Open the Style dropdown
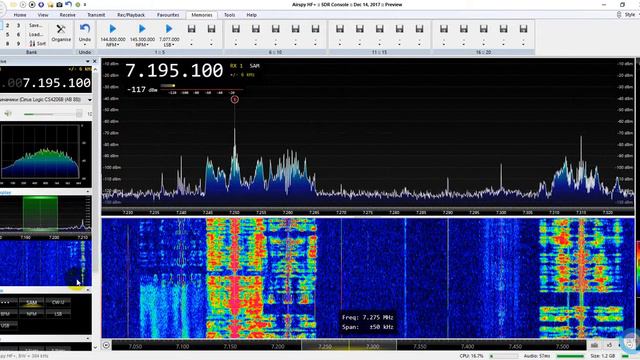 coord(629,15)
